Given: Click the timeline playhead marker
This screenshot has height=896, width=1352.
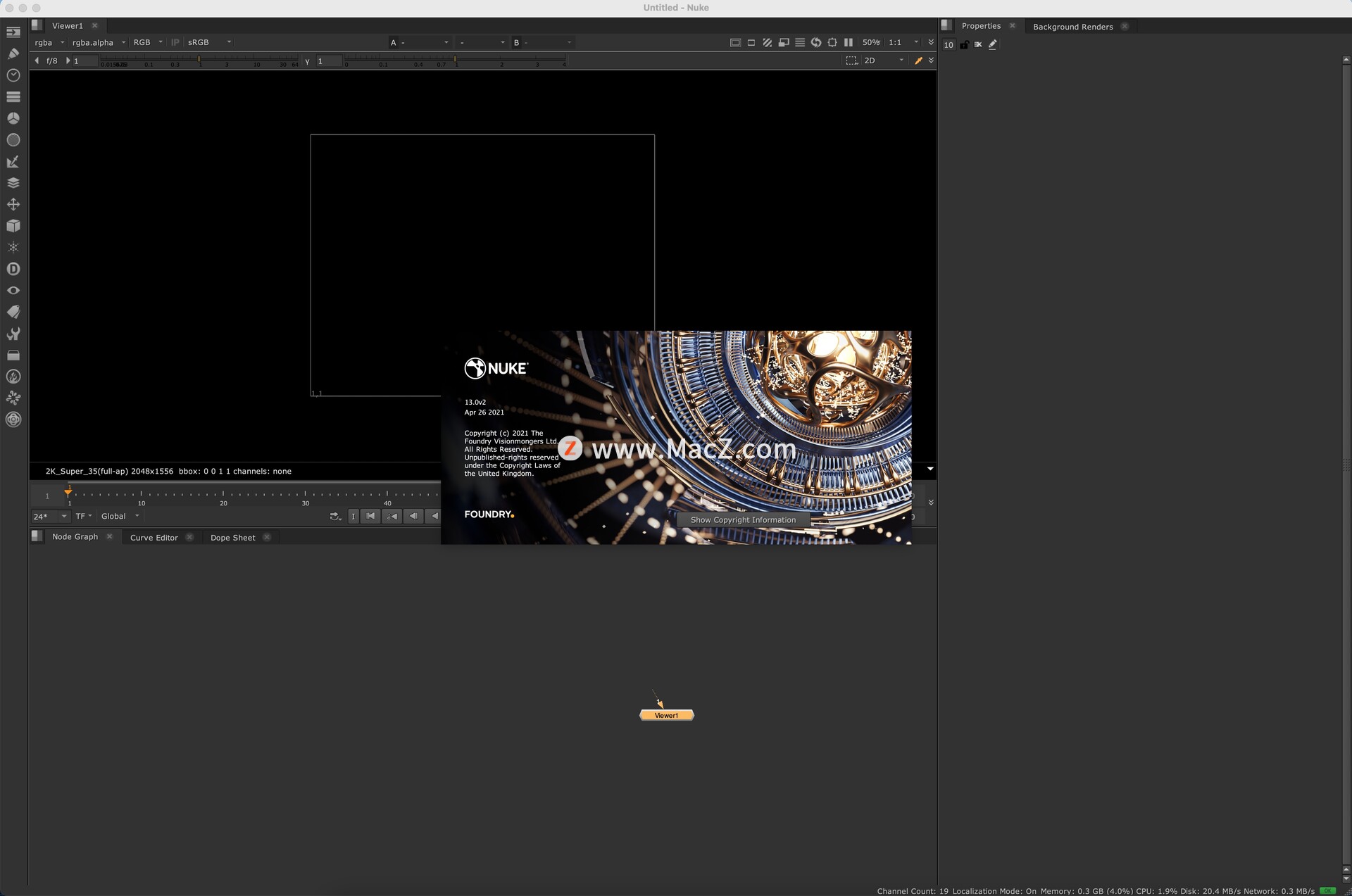Looking at the screenshot, I should (x=68, y=492).
